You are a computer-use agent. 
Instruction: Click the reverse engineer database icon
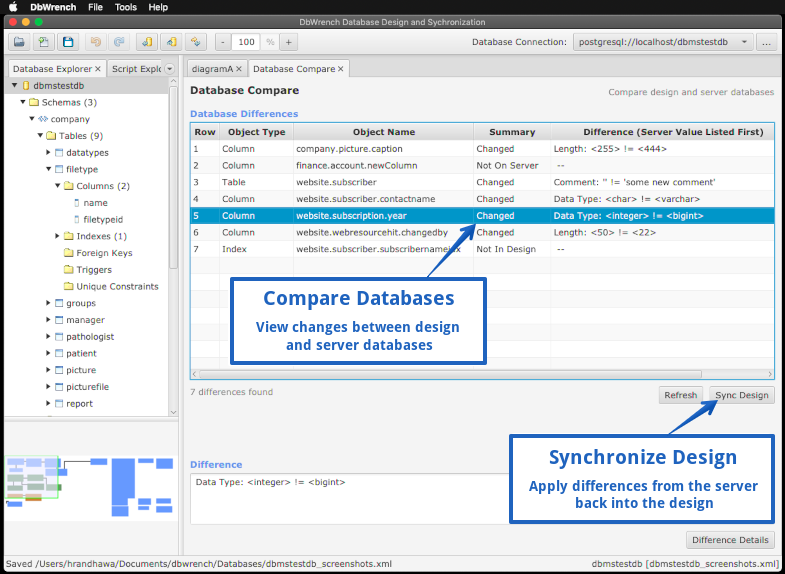pos(147,42)
